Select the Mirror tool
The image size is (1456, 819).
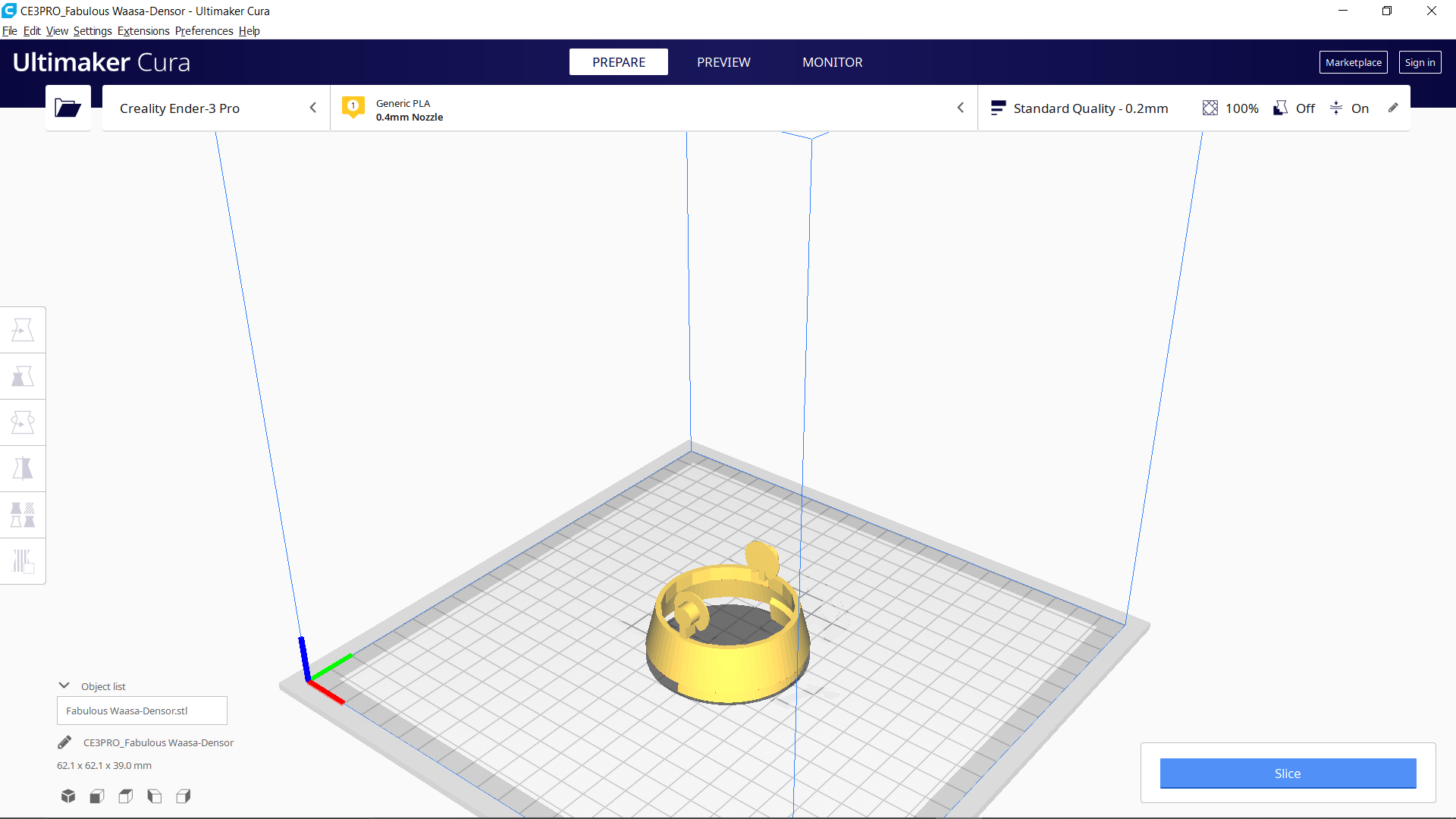[23, 469]
